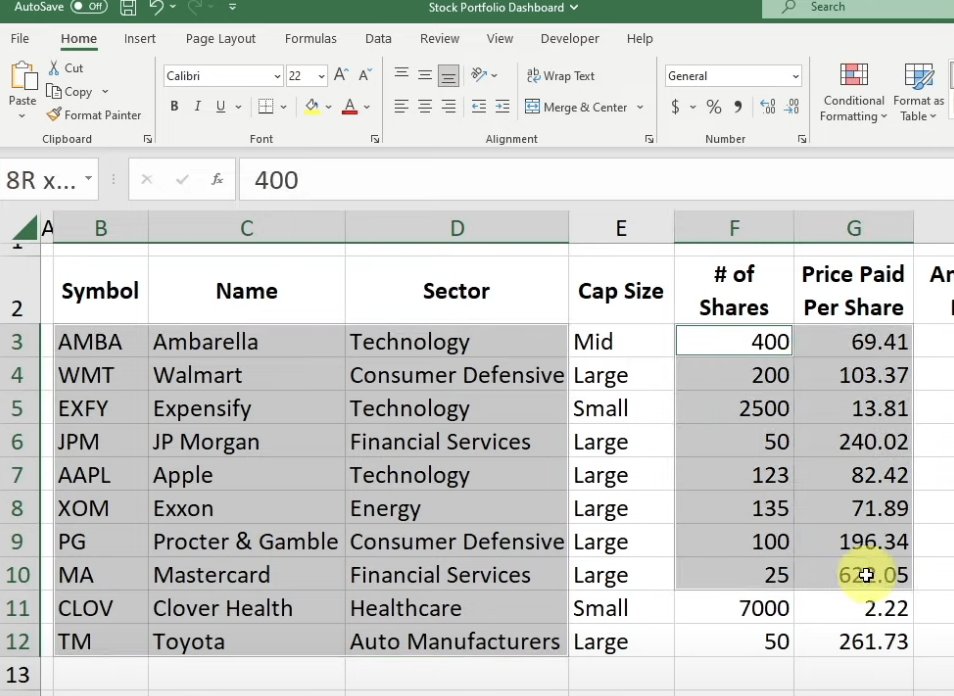
Task: Apply Accounting dollar number format
Action: (x=675, y=107)
